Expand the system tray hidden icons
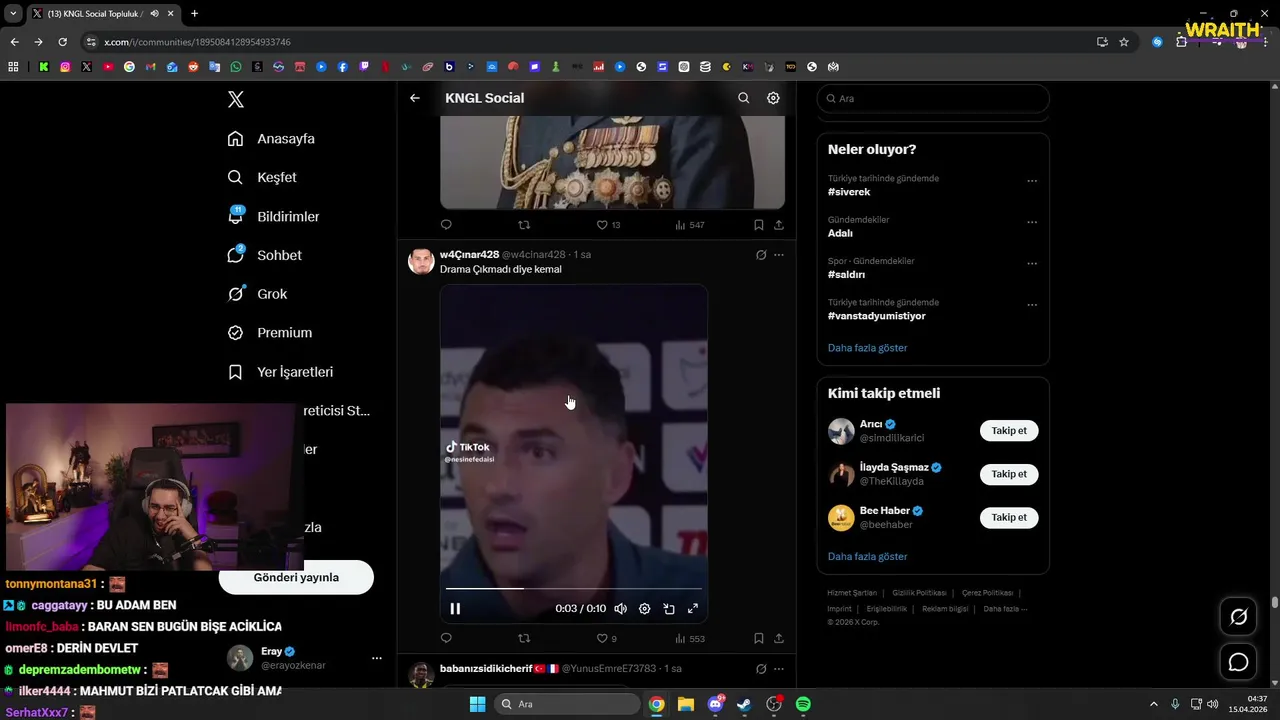 [x=1153, y=704]
